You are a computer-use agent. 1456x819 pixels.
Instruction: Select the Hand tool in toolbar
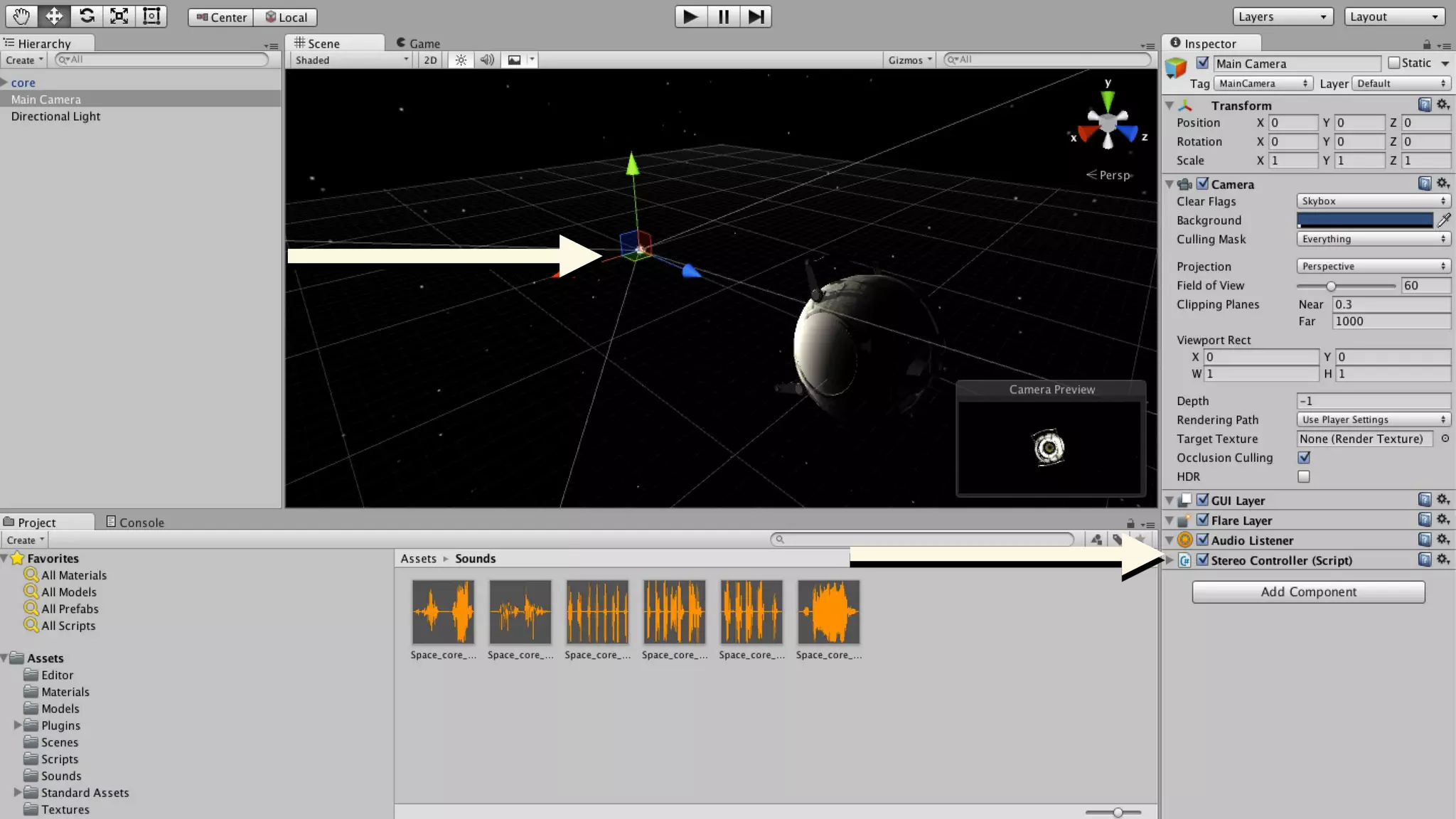coord(21,16)
